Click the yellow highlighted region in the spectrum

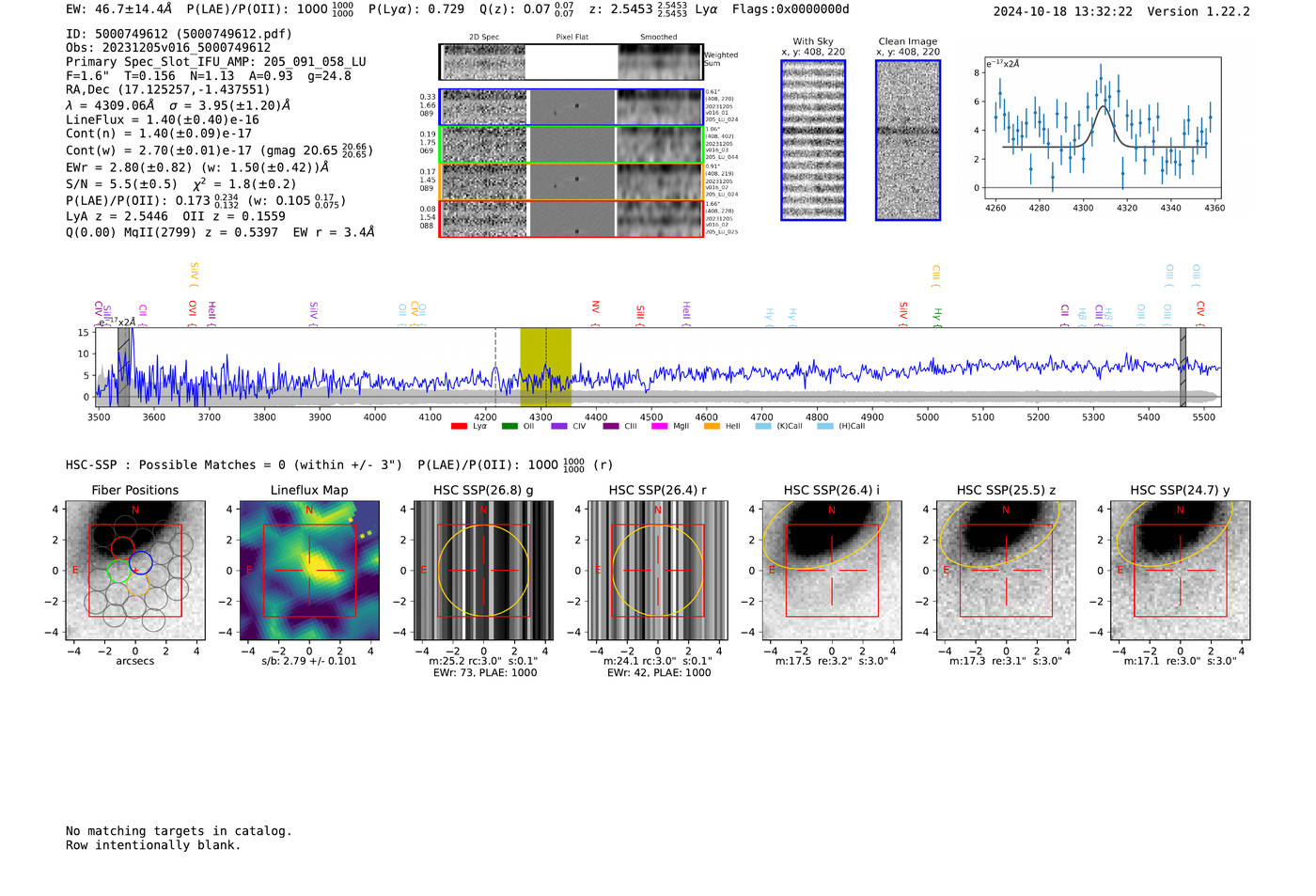(x=545, y=368)
